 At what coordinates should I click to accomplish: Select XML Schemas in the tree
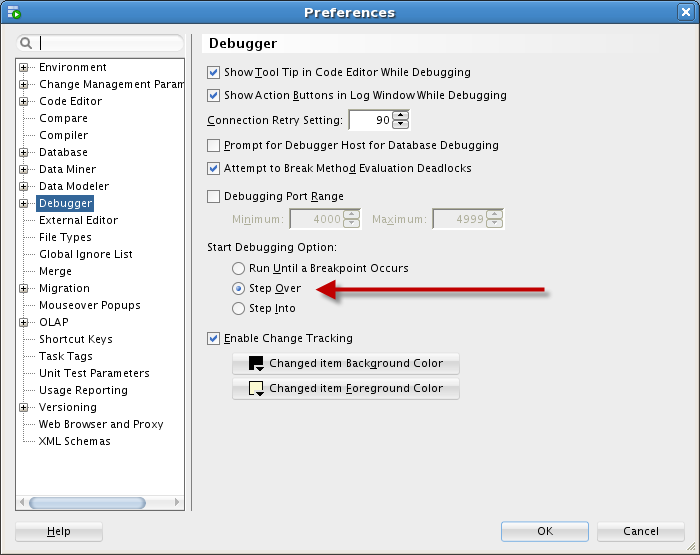click(x=75, y=441)
